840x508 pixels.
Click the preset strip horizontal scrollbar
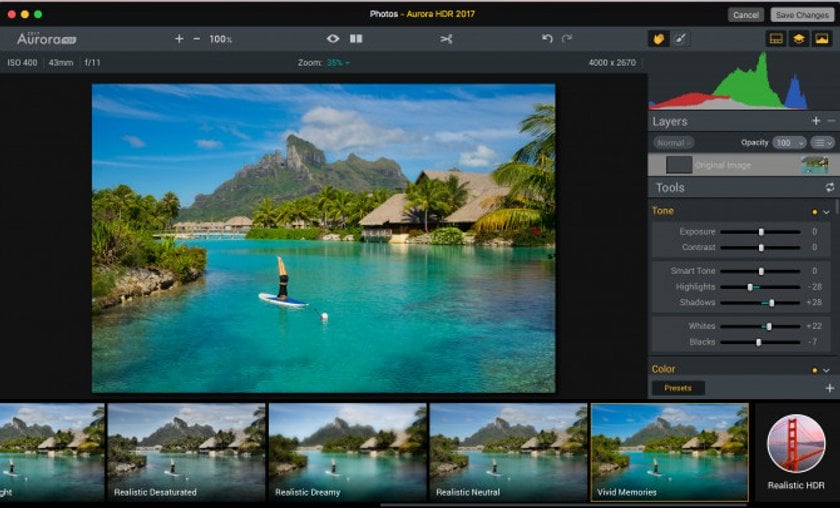tap(562, 505)
